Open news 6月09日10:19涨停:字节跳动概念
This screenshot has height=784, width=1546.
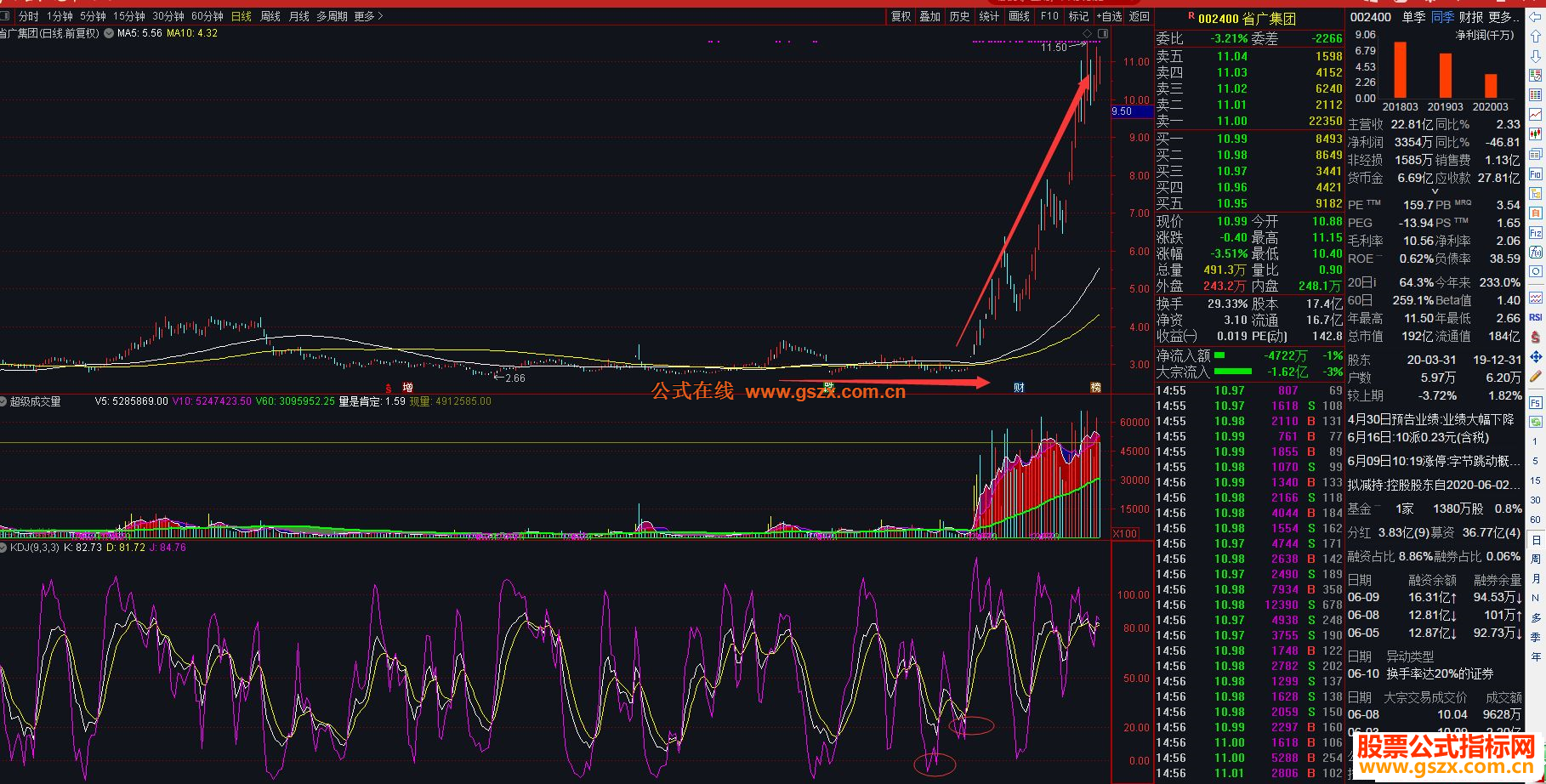coord(1434,461)
